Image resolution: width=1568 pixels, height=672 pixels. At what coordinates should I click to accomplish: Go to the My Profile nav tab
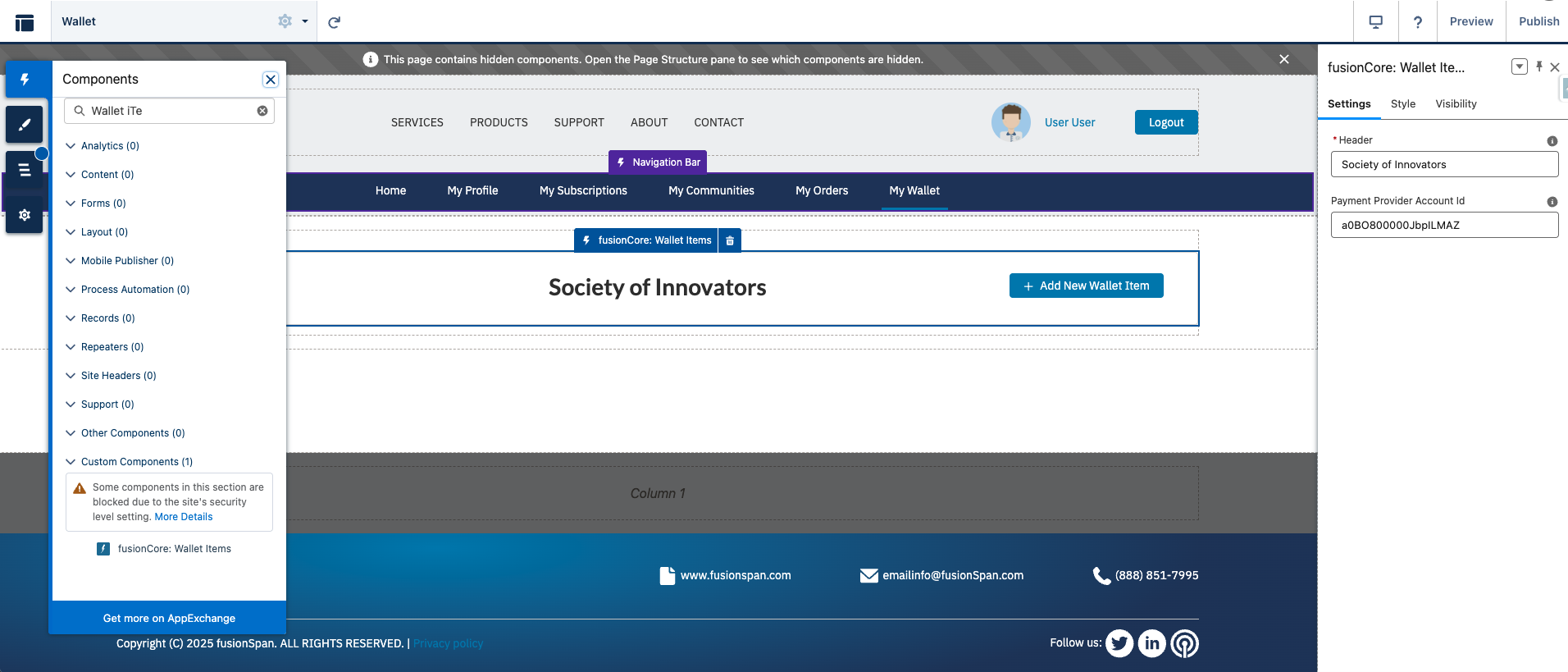(x=472, y=190)
